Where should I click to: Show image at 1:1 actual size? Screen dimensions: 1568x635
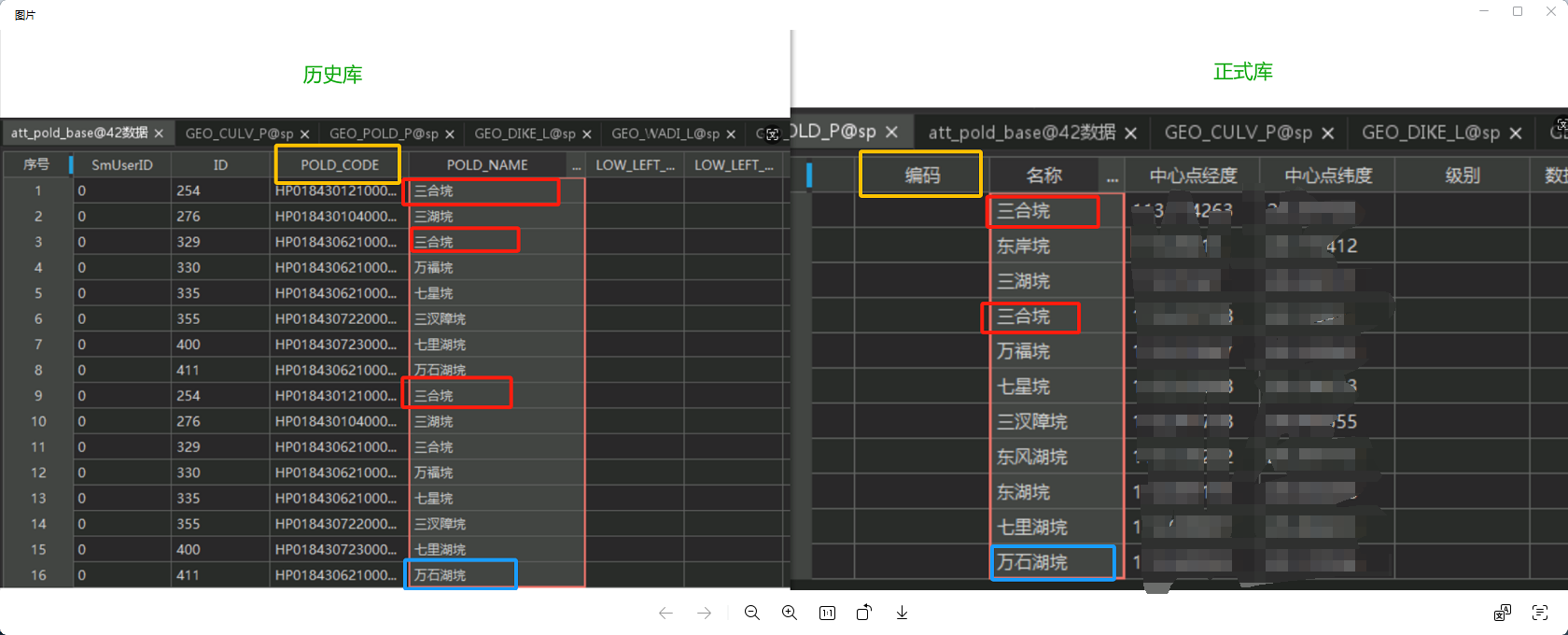coord(827,613)
